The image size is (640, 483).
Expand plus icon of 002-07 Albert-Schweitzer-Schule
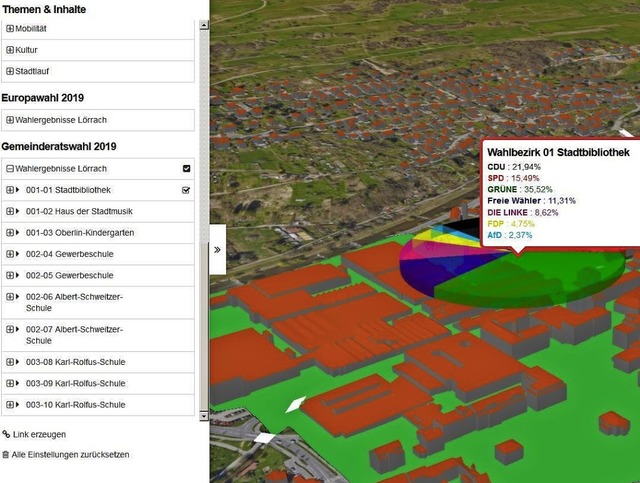click(10, 329)
